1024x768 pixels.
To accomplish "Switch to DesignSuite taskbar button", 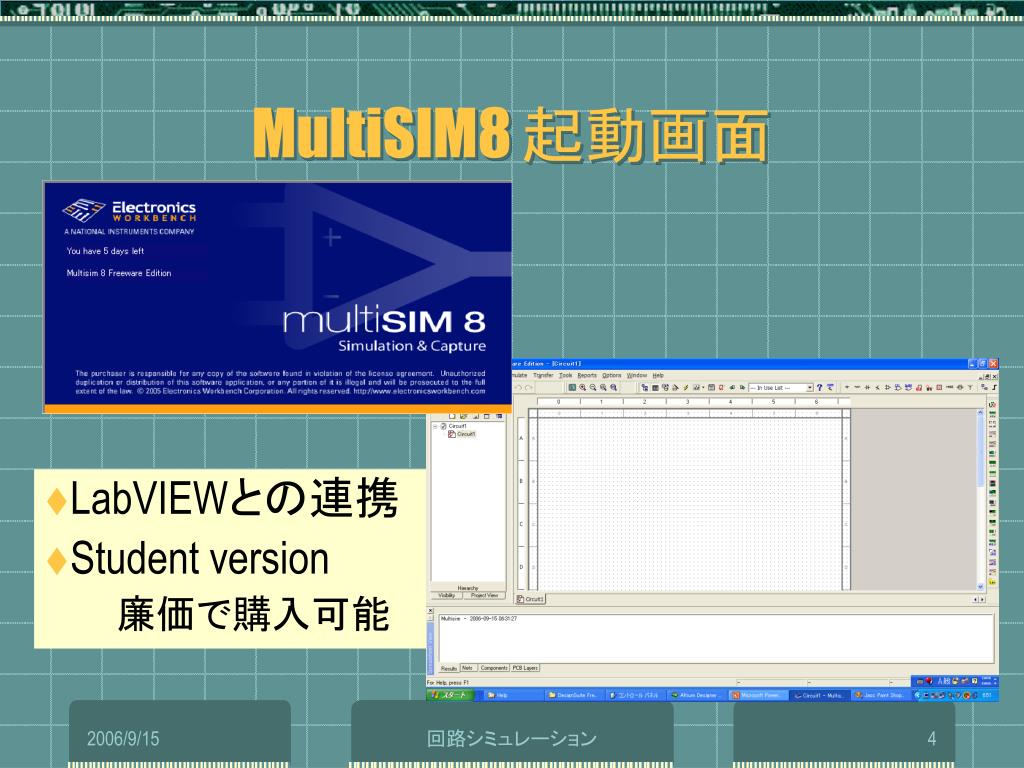I will click(x=573, y=696).
